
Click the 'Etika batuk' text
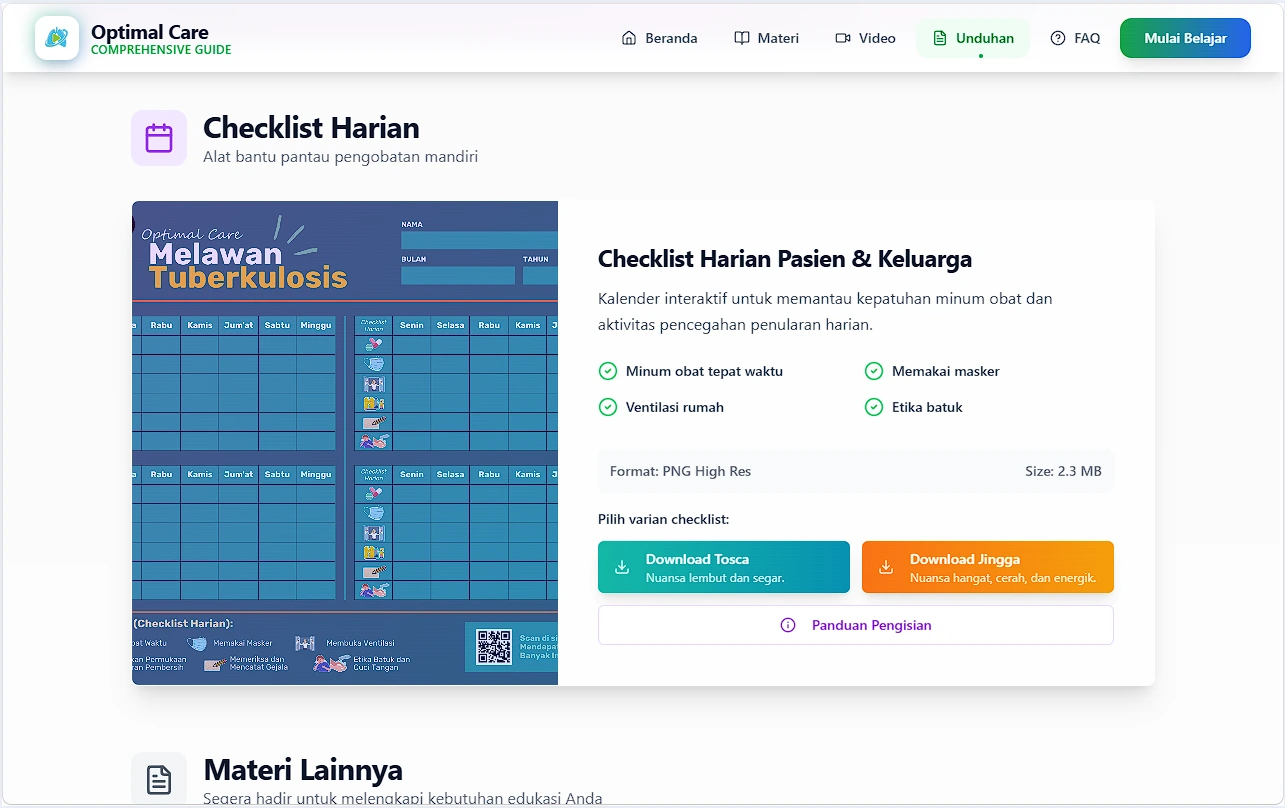pyautogui.click(x=927, y=407)
